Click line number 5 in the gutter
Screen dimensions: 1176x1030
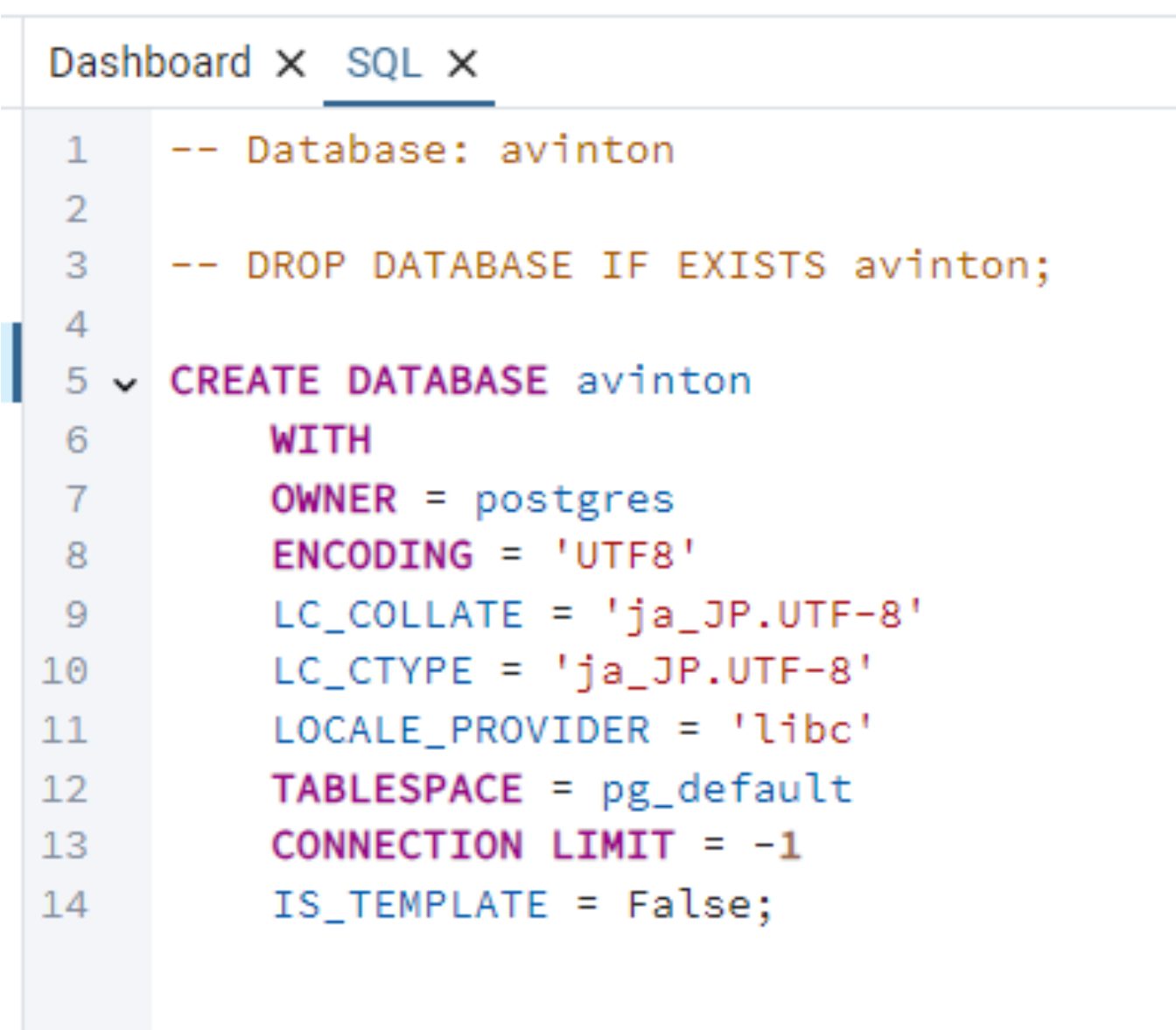[77, 382]
